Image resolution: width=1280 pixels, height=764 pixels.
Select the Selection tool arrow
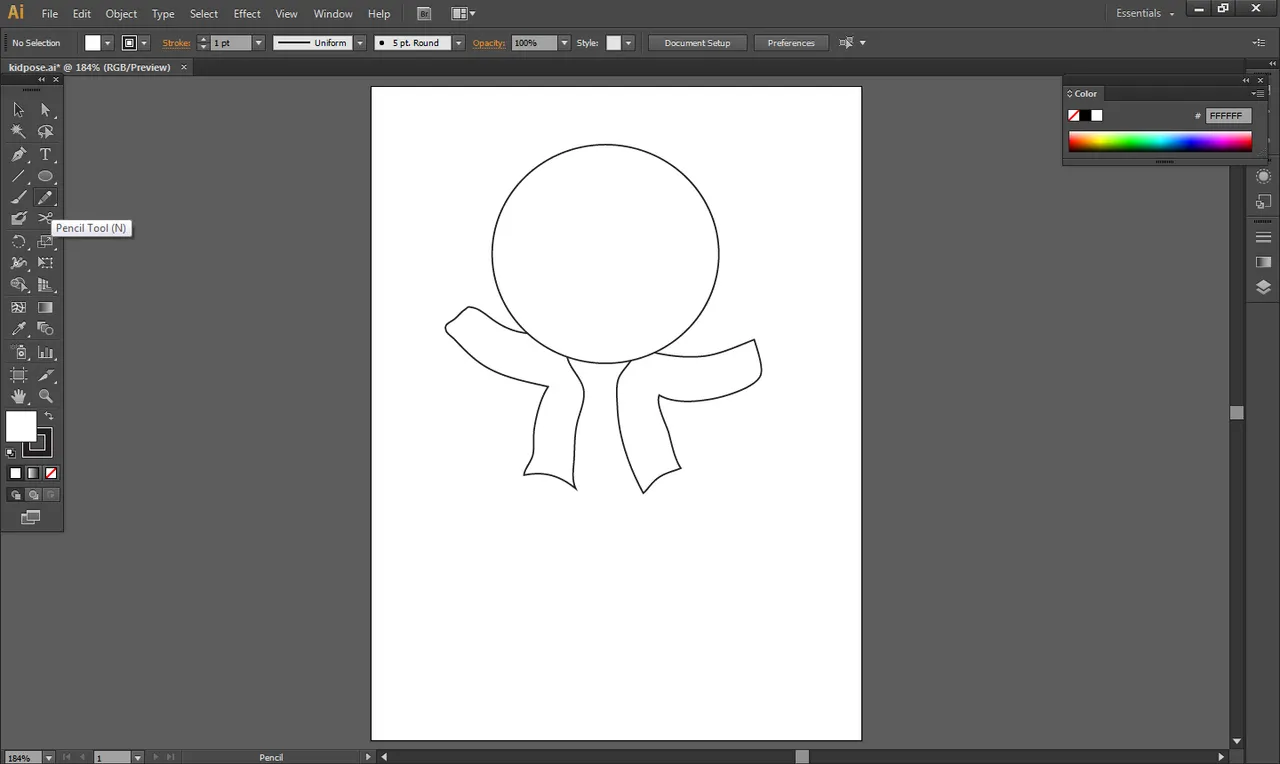(18, 109)
